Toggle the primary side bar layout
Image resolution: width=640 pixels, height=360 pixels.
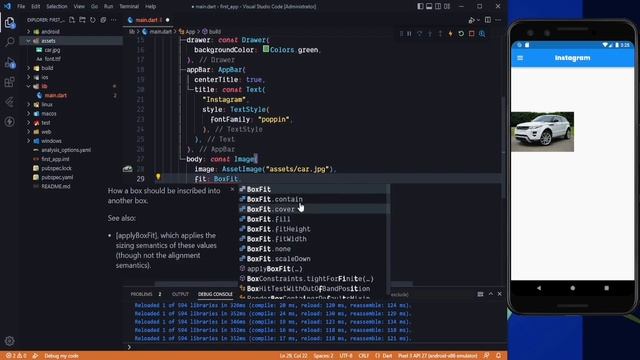point(420,6)
